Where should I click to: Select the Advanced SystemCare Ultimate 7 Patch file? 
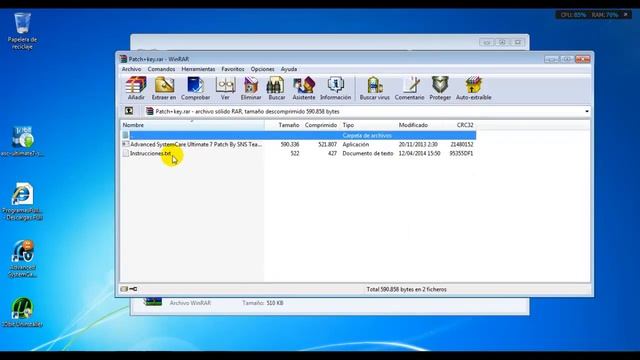(196, 144)
